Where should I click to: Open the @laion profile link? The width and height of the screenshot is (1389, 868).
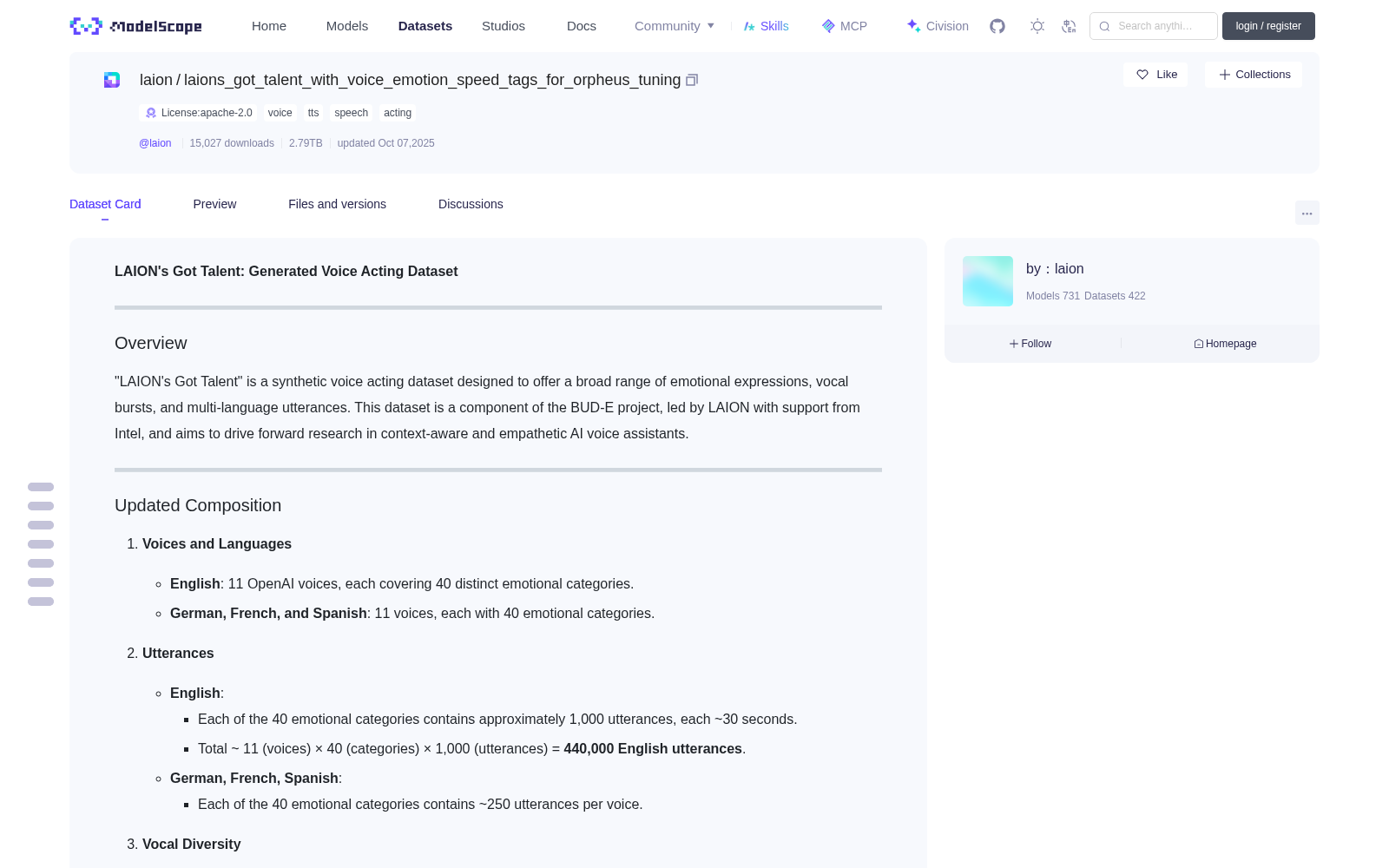click(x=155, y=143)
